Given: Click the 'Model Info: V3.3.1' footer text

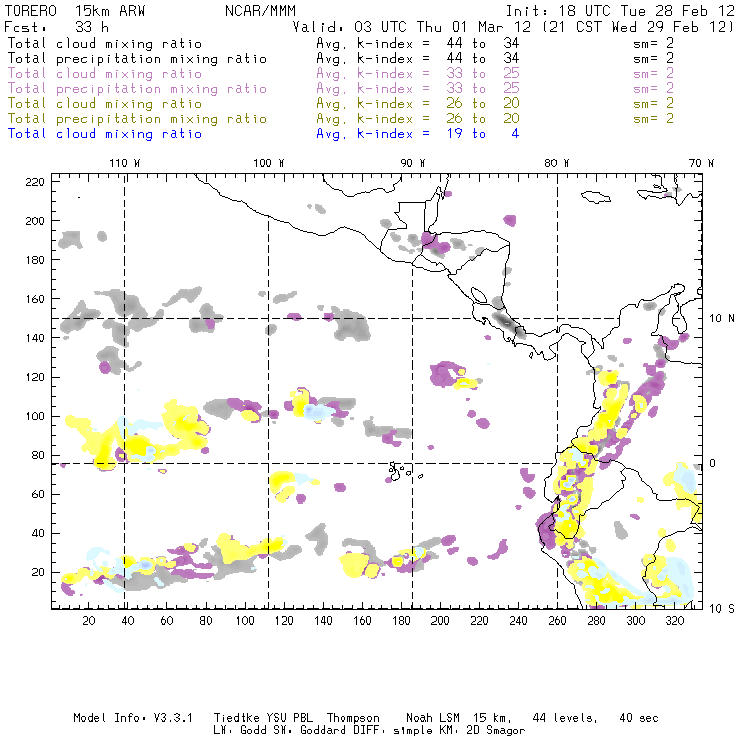Looking at the screenshot, I should [x=133, y=718].
